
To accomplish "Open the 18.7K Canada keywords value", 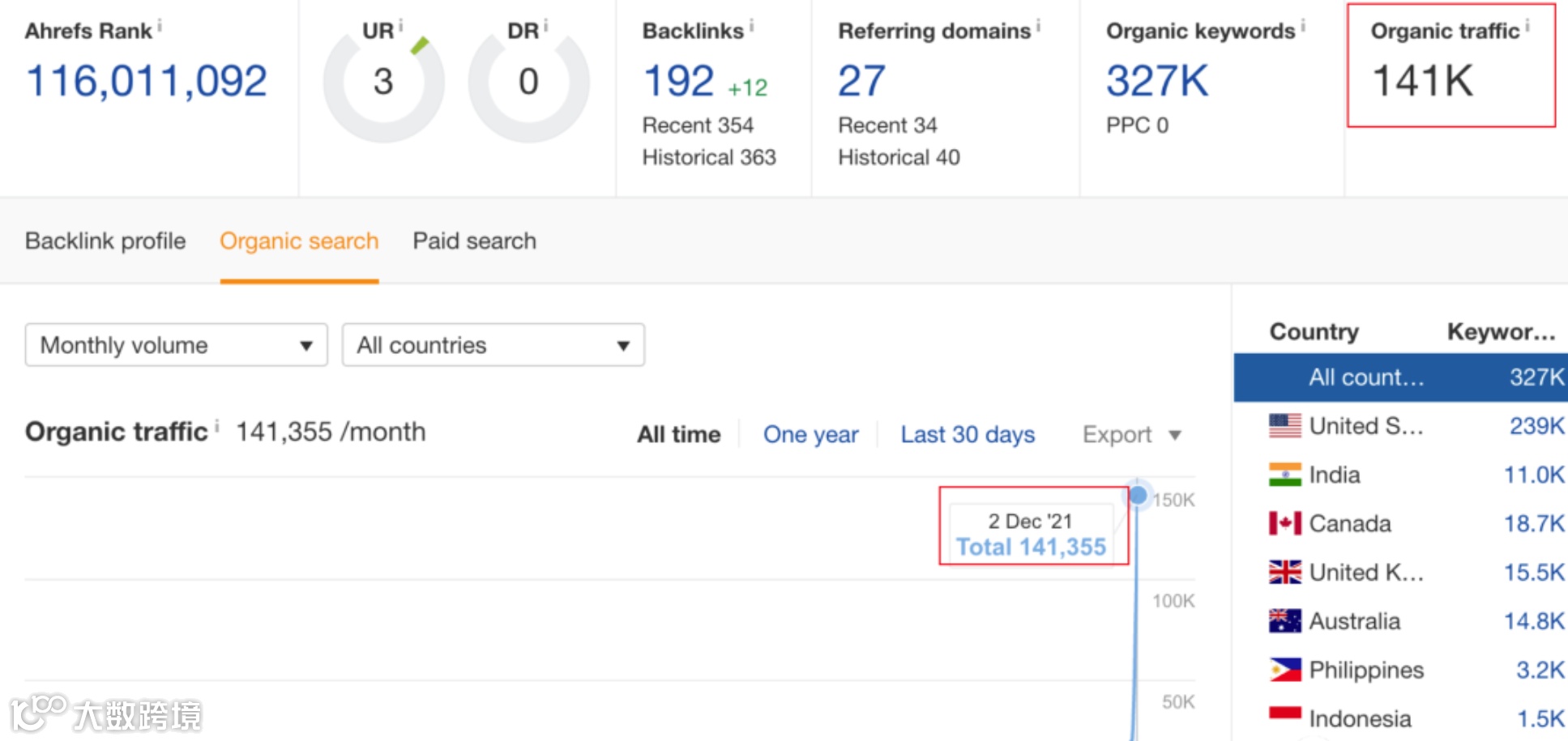I will click(1534, 523).
